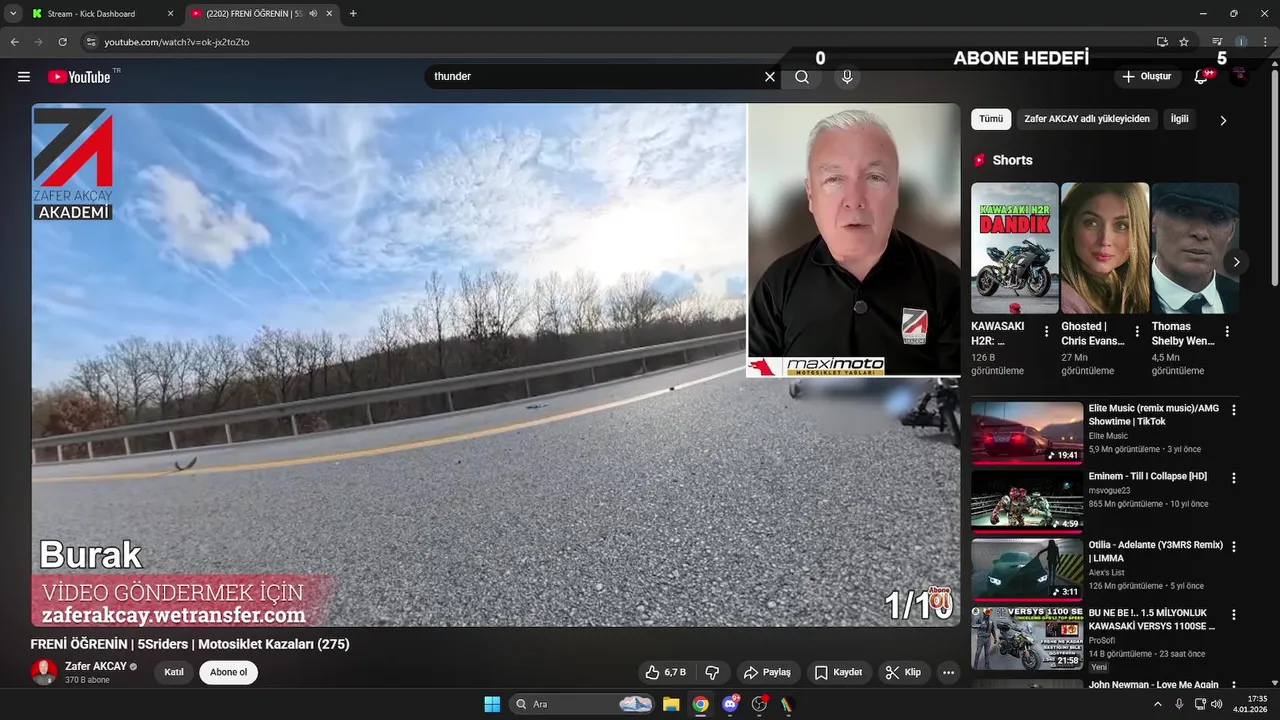The height and width of the screenshot is (720, 1280).
Task: Select the İlgili filter chip
Action: tap(1180, 119)
